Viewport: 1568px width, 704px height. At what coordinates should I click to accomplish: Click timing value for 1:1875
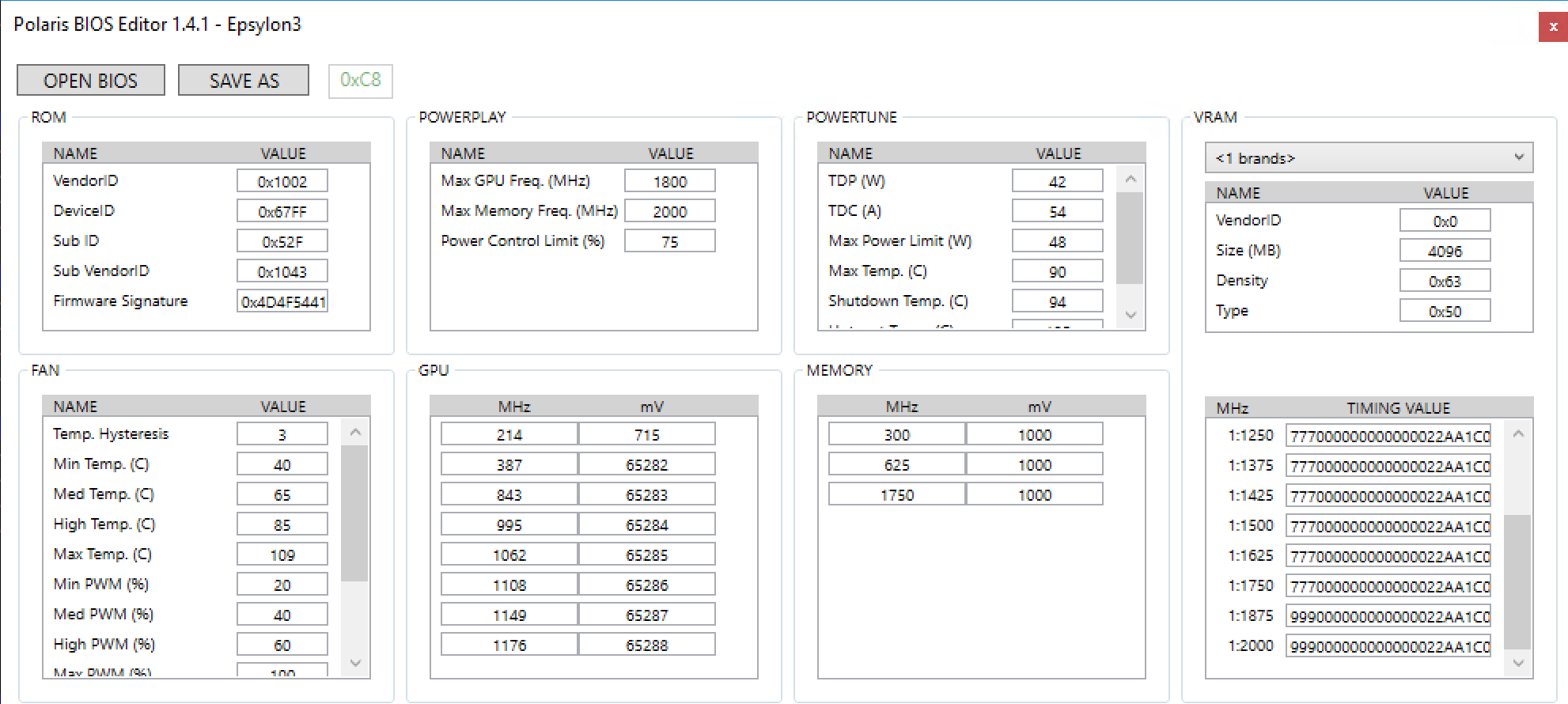(1388, 616)
